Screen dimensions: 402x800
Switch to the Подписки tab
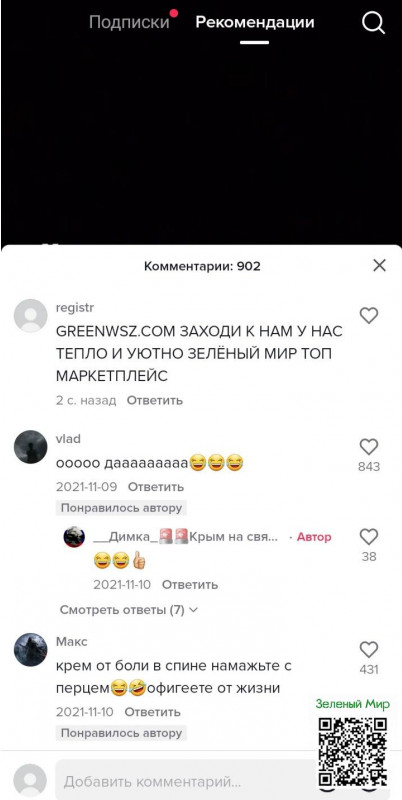129,22
